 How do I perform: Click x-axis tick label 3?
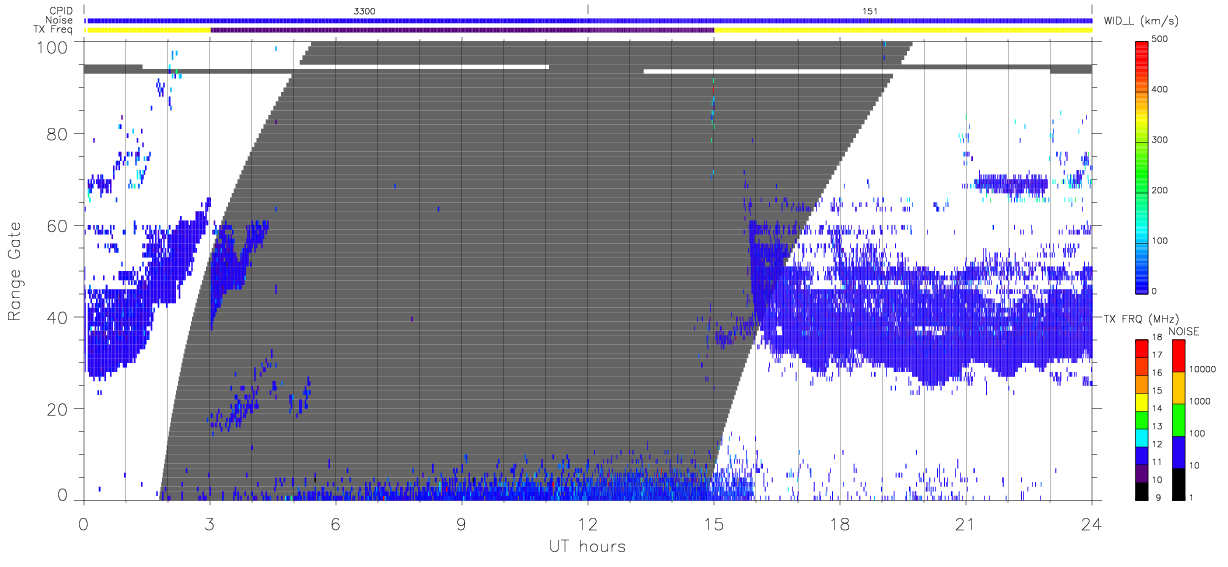[x=209, y=523]
